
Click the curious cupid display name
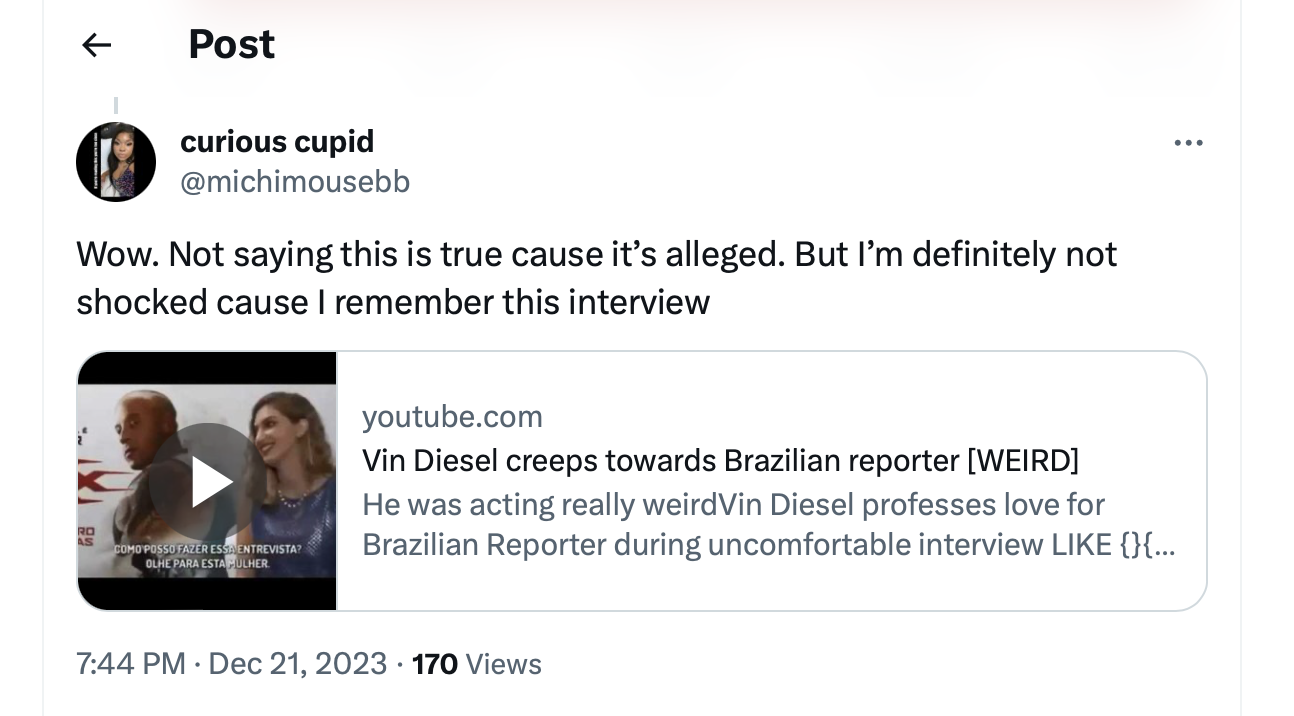coord(277,142)
